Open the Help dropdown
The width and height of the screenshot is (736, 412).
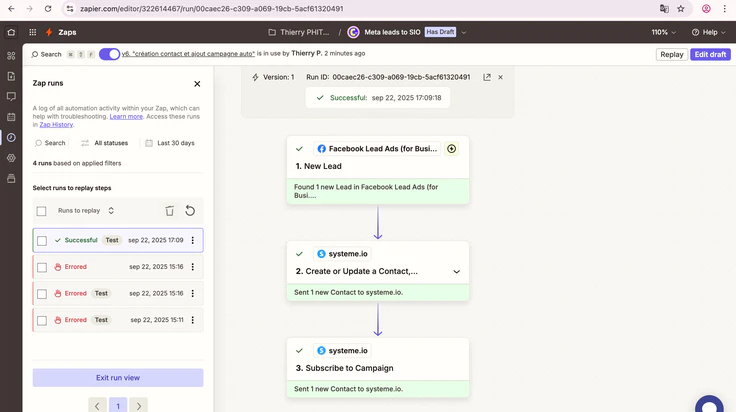point(709,32)
